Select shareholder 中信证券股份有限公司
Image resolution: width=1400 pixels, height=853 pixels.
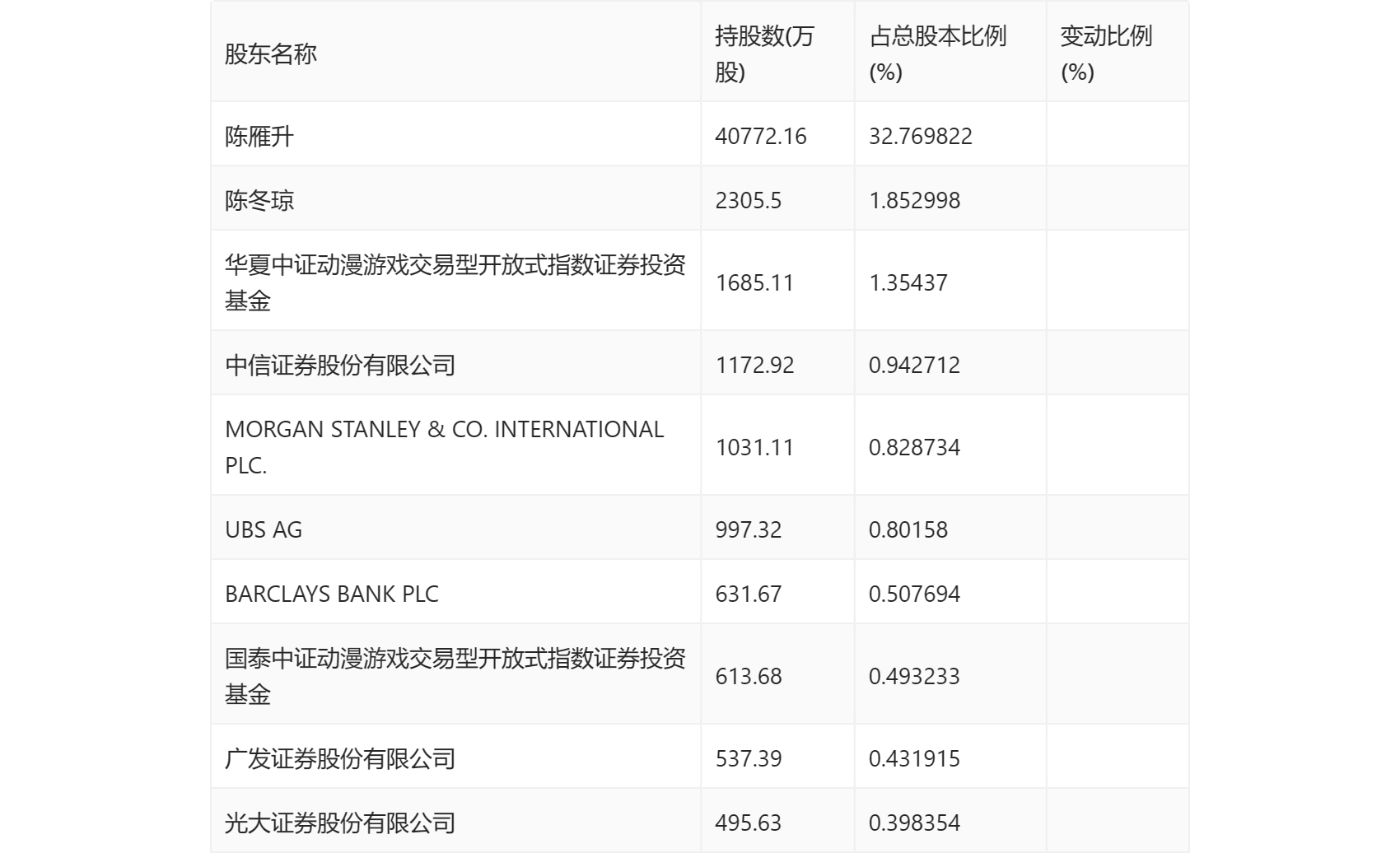tap(340, 365)
